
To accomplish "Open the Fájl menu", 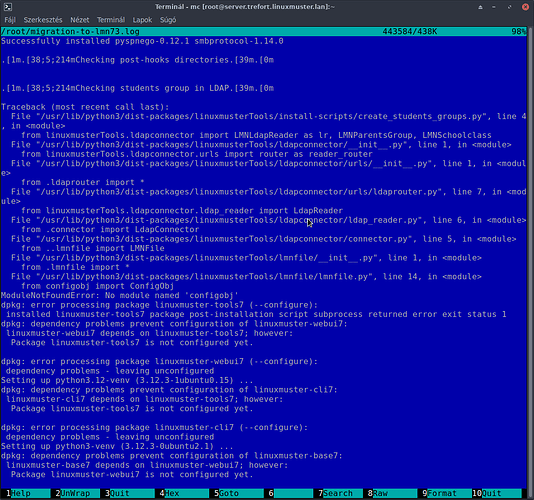I will pos(10,20).
